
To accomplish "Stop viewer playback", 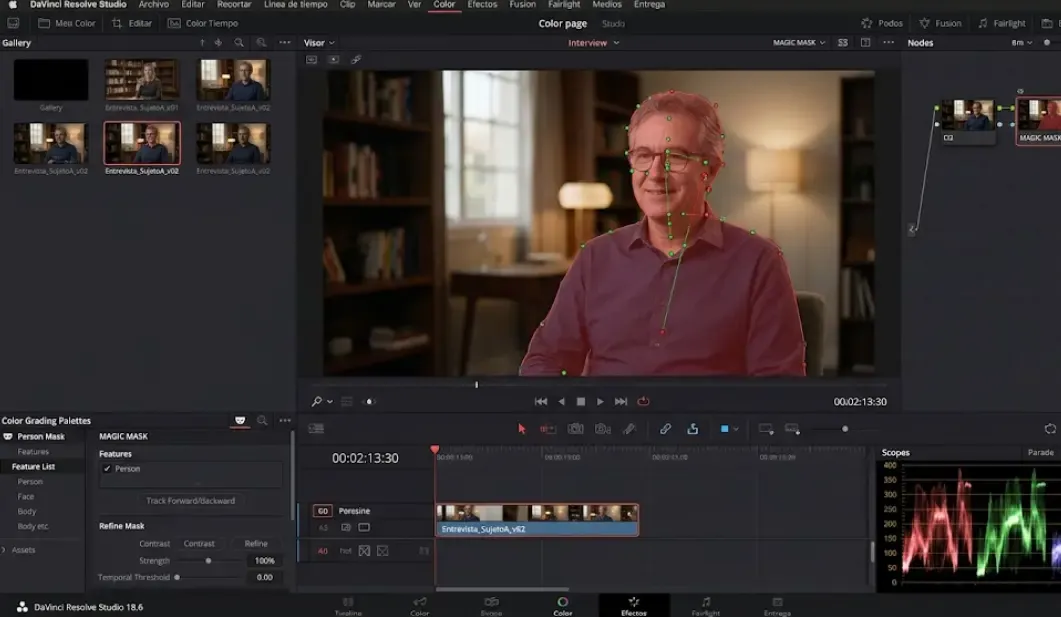I will [581, 401].
